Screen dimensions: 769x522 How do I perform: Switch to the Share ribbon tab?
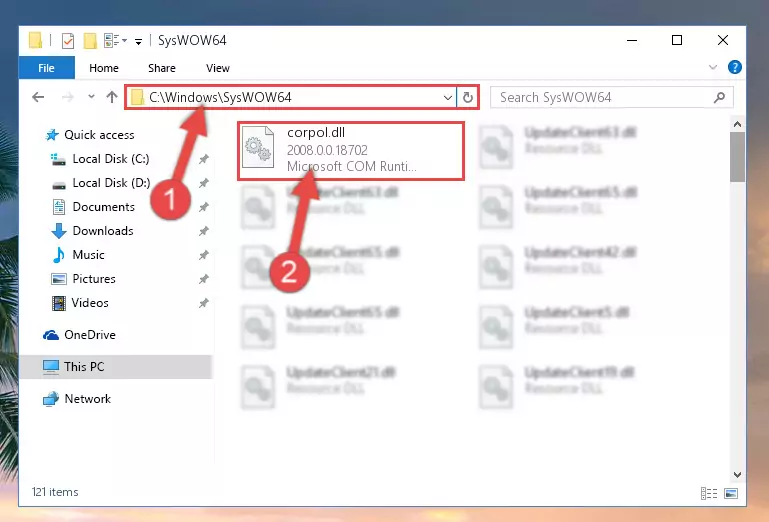pyautogui.click(x=162, y=68)
